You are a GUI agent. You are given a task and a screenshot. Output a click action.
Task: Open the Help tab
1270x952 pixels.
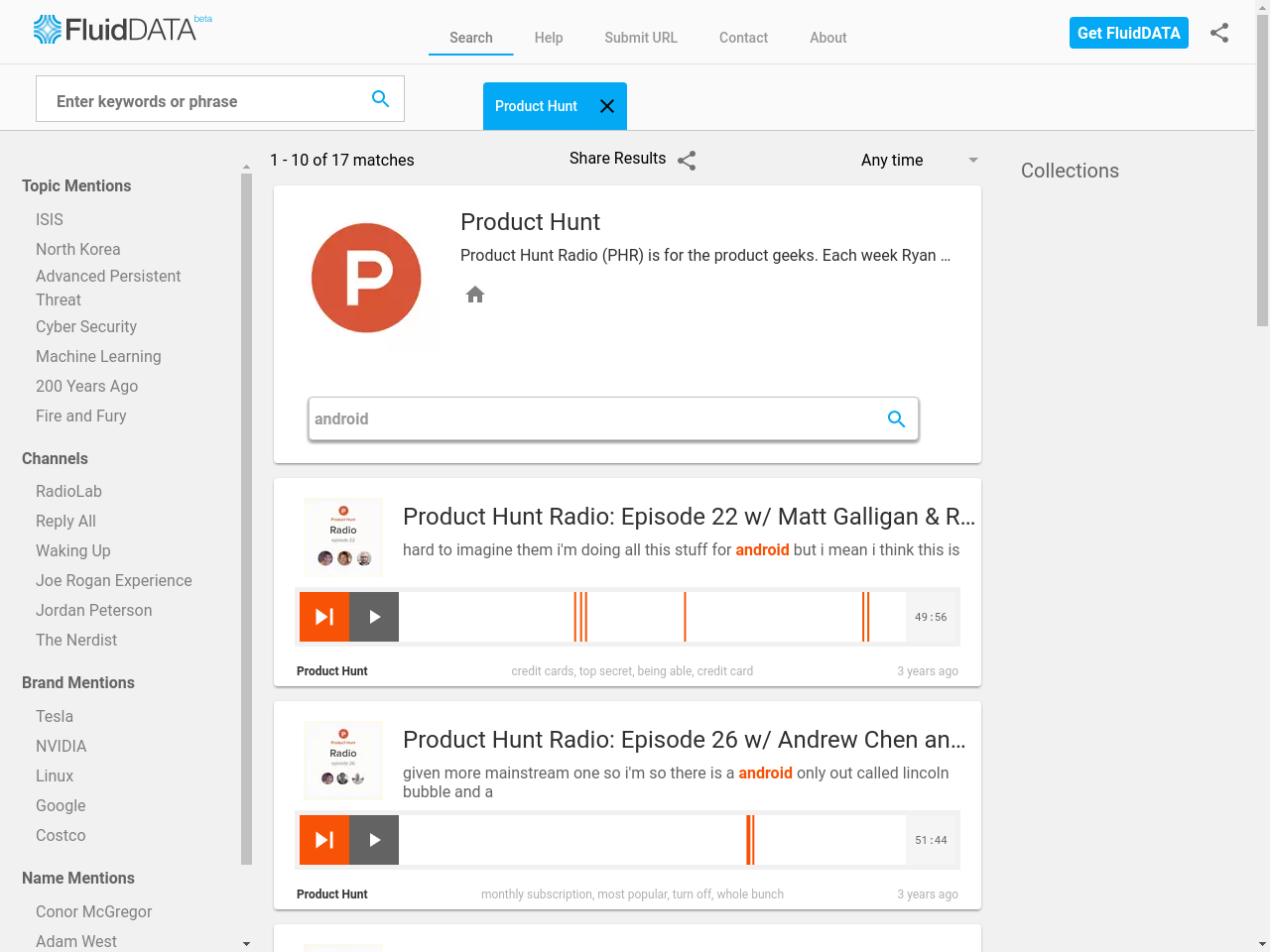point(549,38)
